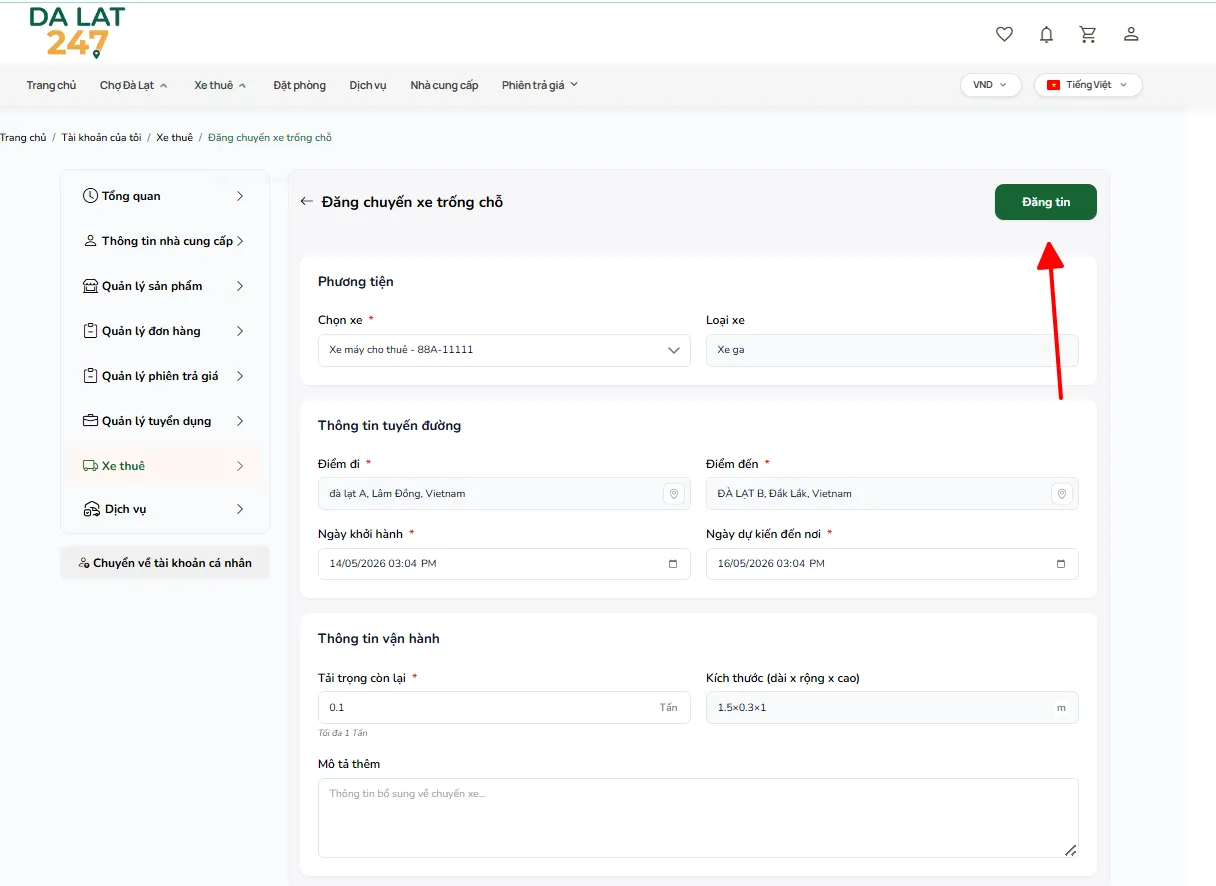Open the wishlist heart icon
The width and height of the screenshot is (1216, 886).
pos(1004,34)
